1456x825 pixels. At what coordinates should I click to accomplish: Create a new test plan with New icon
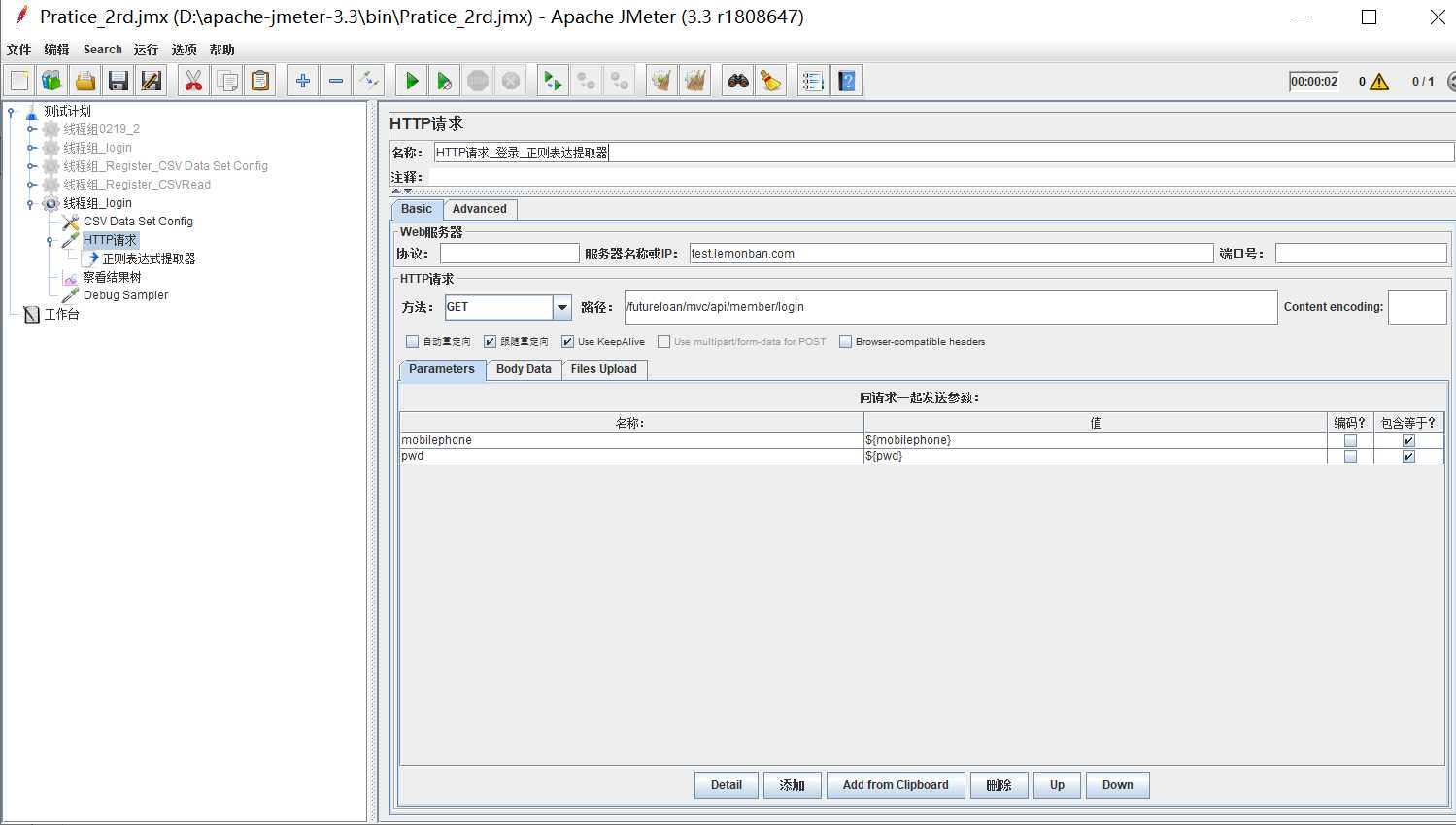pos(19,81)
